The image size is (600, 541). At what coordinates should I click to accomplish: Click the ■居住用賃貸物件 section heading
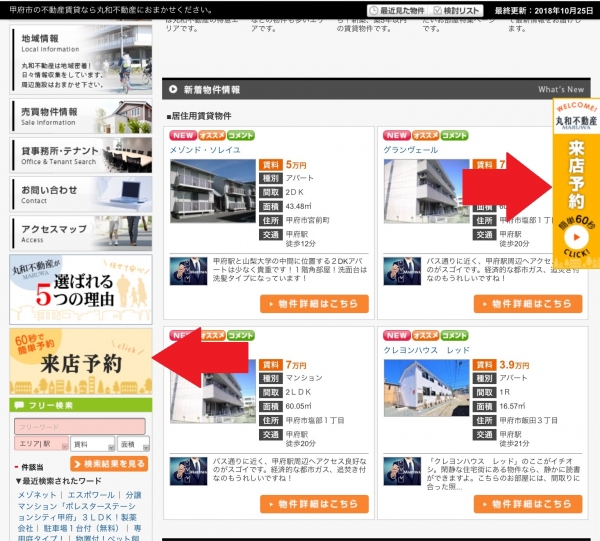coord(199,116)
